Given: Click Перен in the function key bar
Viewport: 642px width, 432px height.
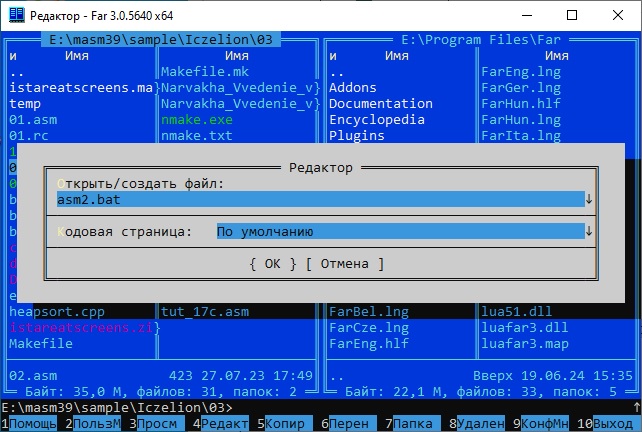Looking at the screenshot, I should [350, 424].
